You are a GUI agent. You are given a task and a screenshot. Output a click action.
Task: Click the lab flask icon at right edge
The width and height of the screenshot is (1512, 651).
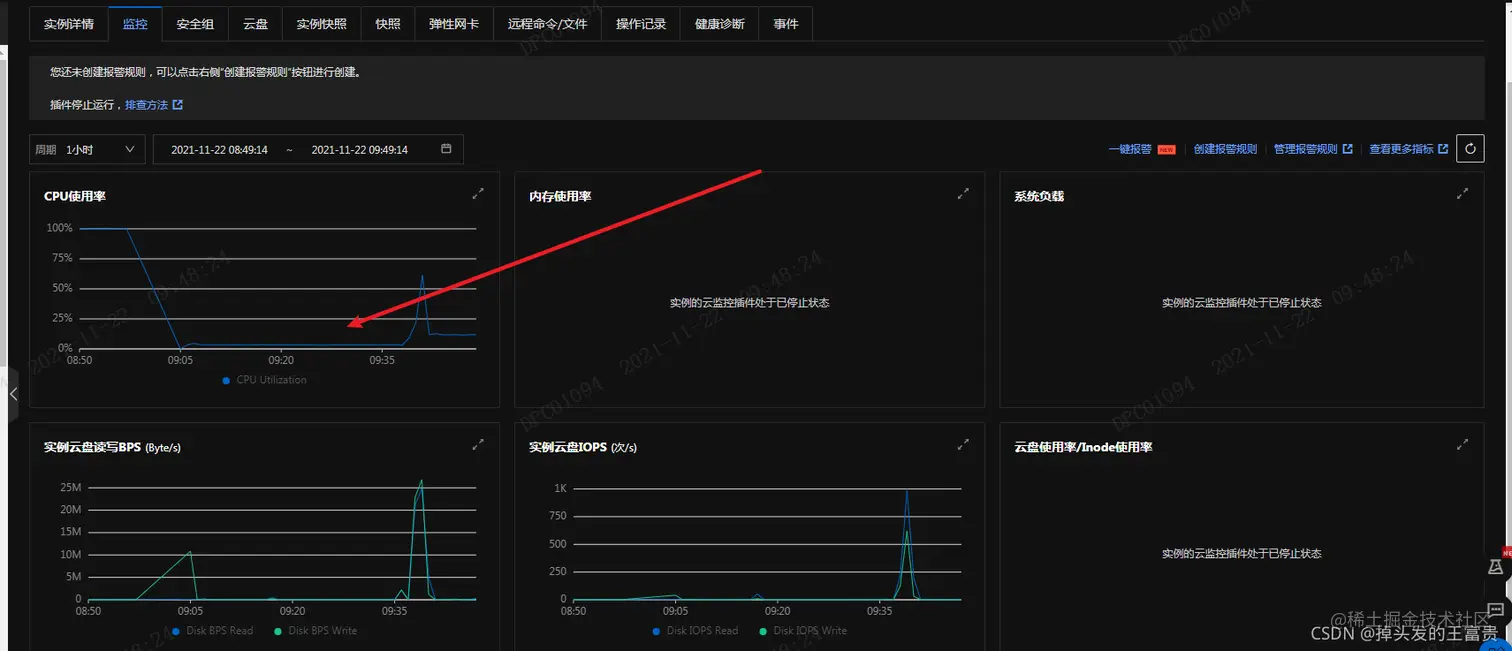point(1496,567)
